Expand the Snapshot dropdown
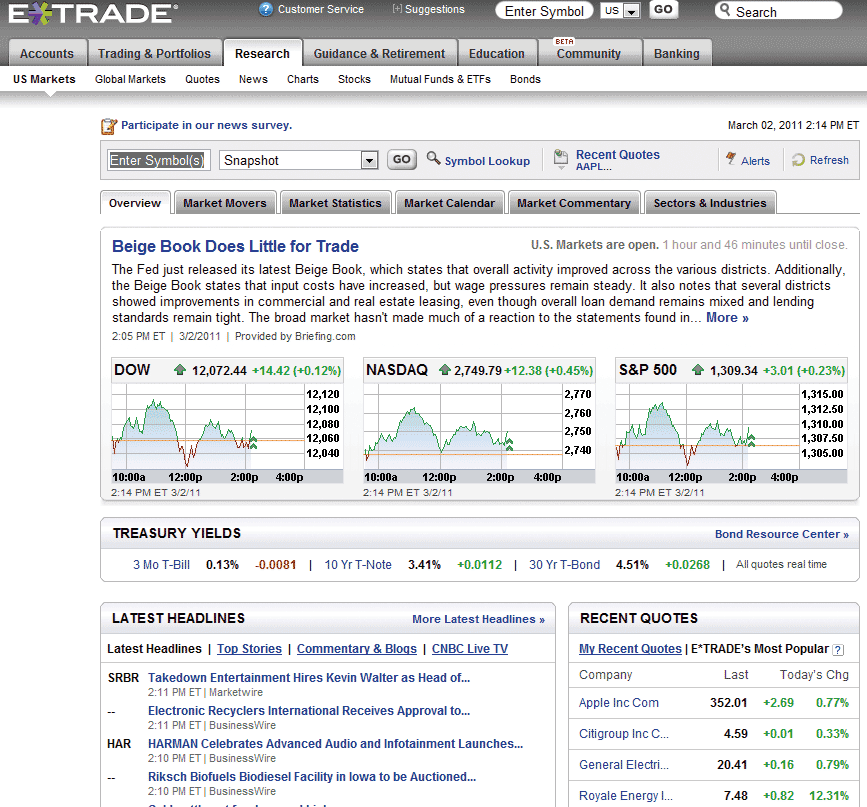This screenshot has height=807, width=867. click(x=369, y=160)
